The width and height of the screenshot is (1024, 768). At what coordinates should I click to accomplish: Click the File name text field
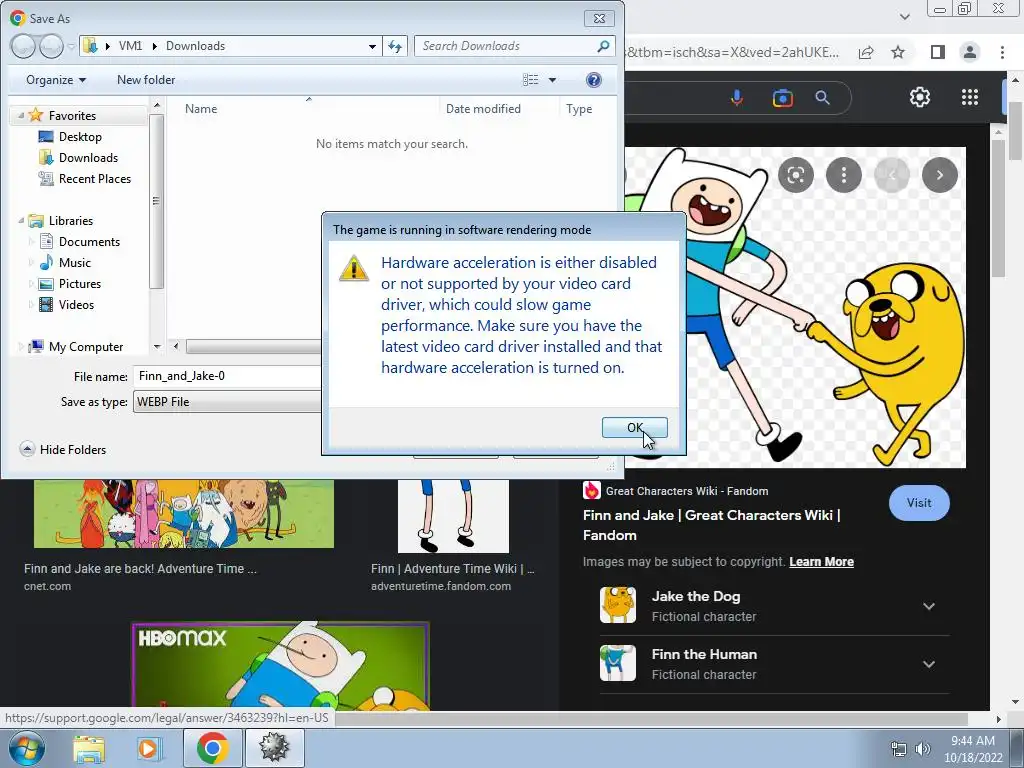pyautogui.click(x=227, y=376)
